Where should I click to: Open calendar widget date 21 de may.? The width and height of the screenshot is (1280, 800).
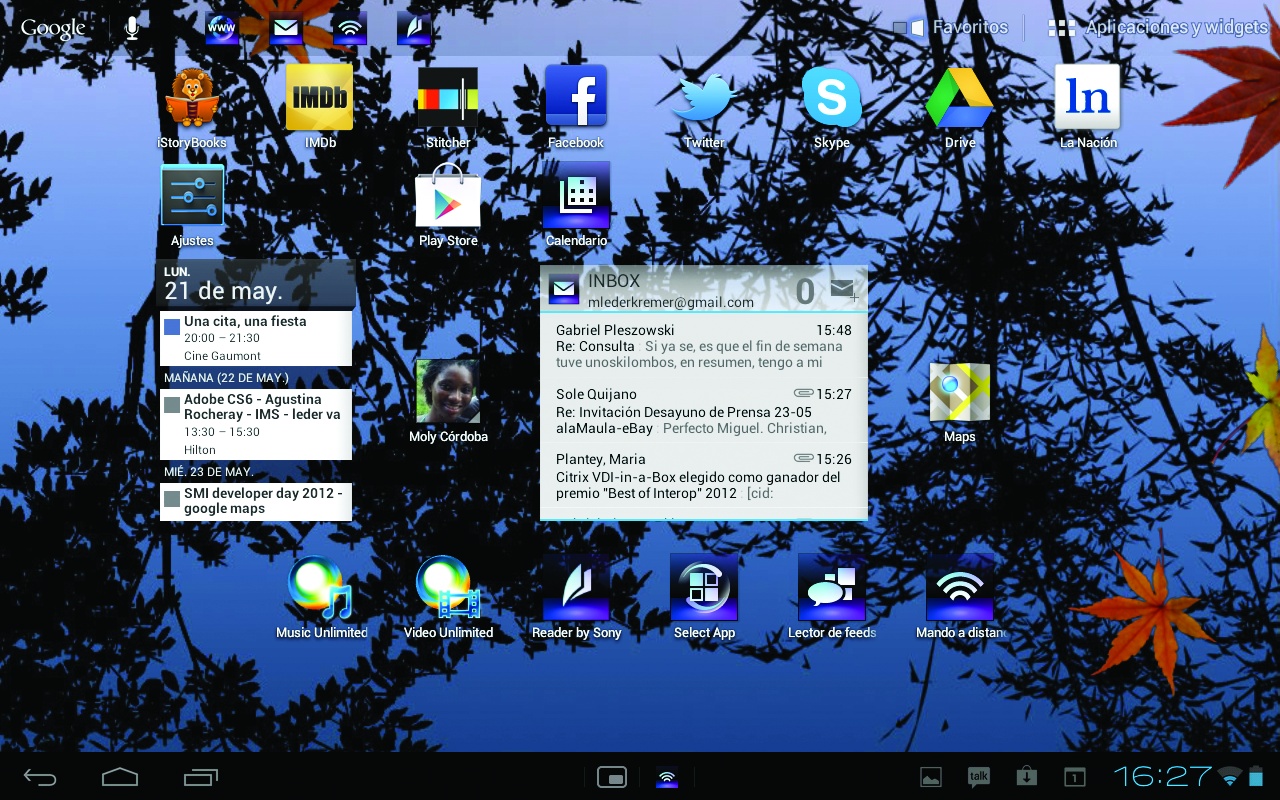tap(256, 283)
